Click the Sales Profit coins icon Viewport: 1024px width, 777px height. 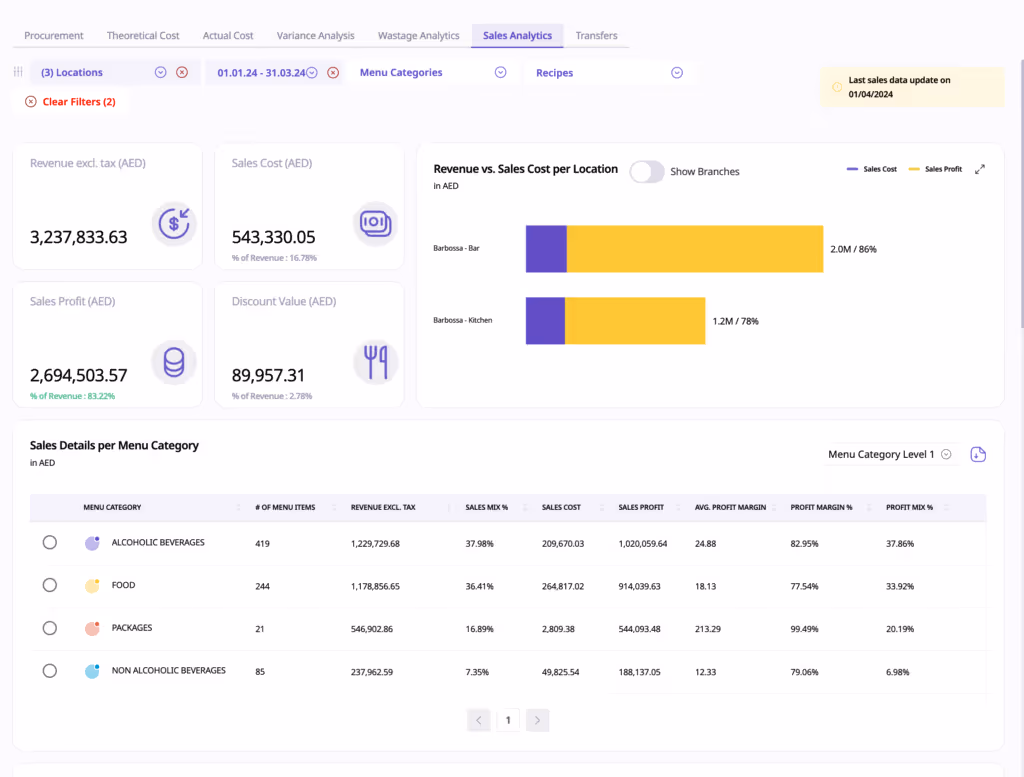[173, 362]
